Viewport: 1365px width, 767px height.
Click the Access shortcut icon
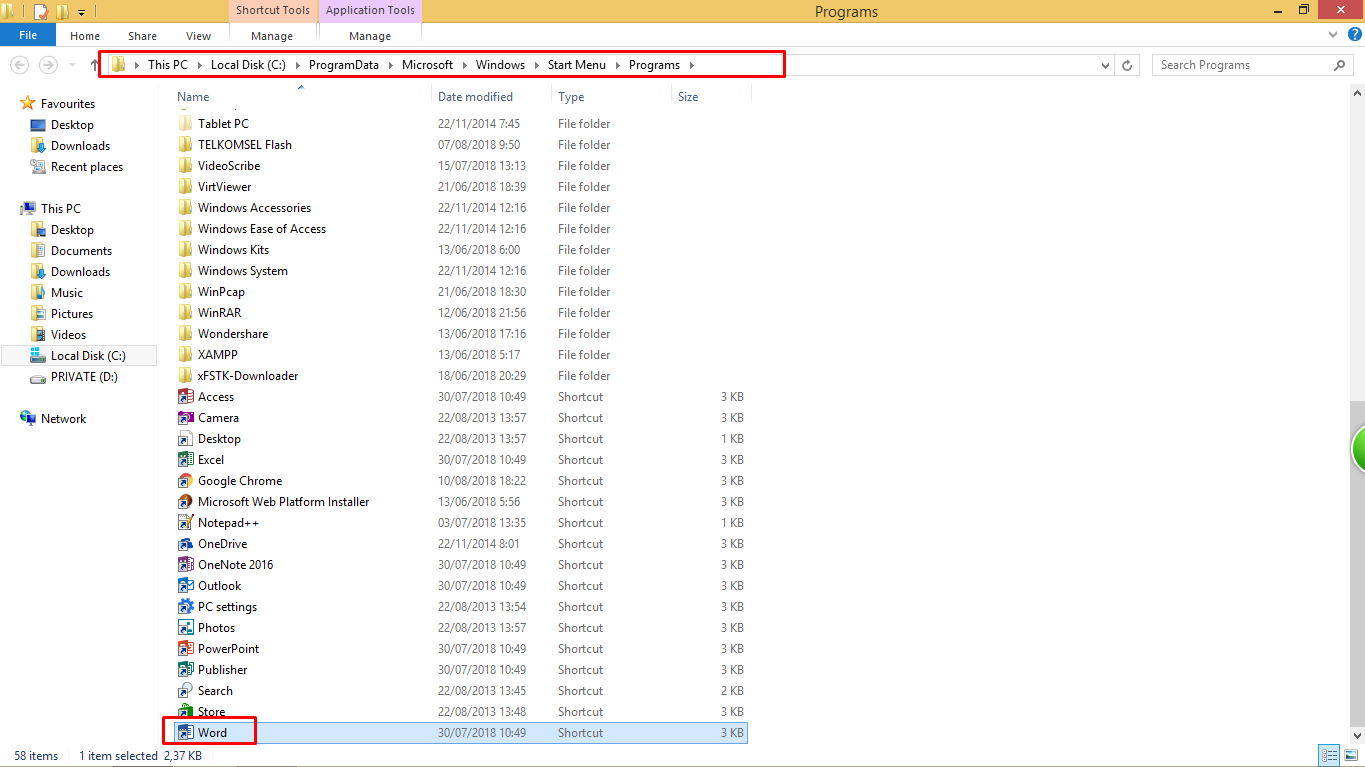[x=185, y=397]
